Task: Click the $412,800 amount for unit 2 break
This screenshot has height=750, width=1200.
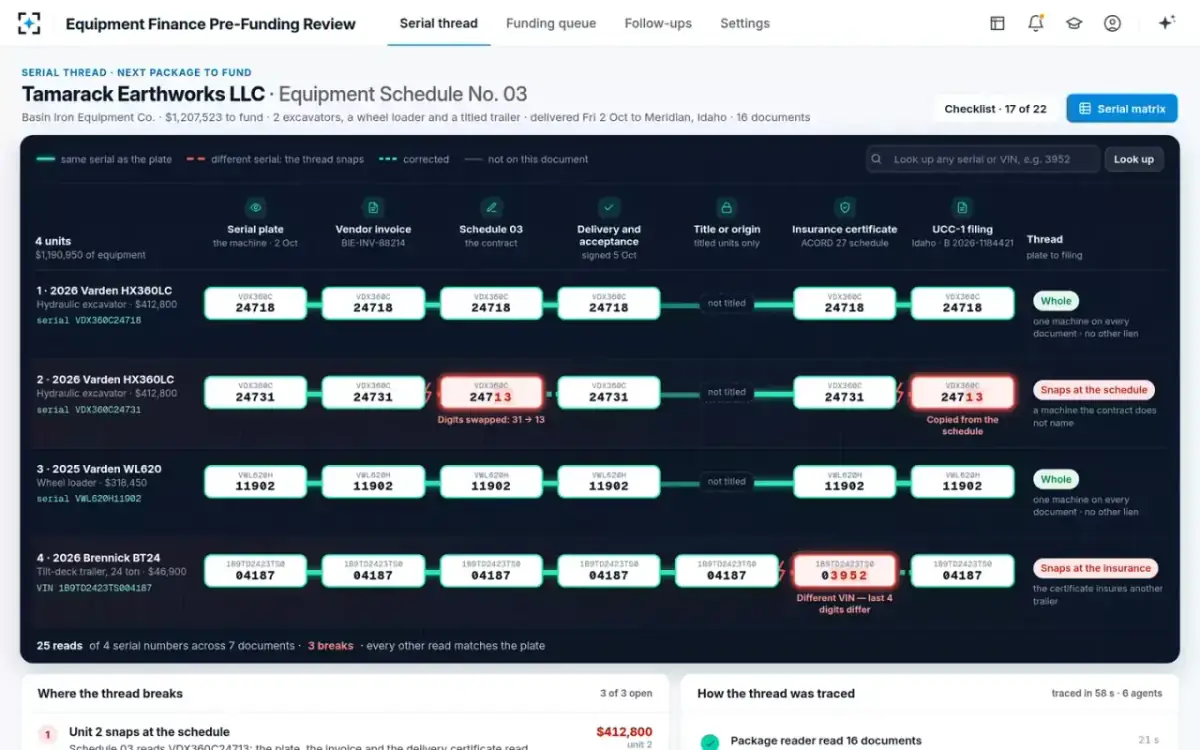Action: point(624,732)
